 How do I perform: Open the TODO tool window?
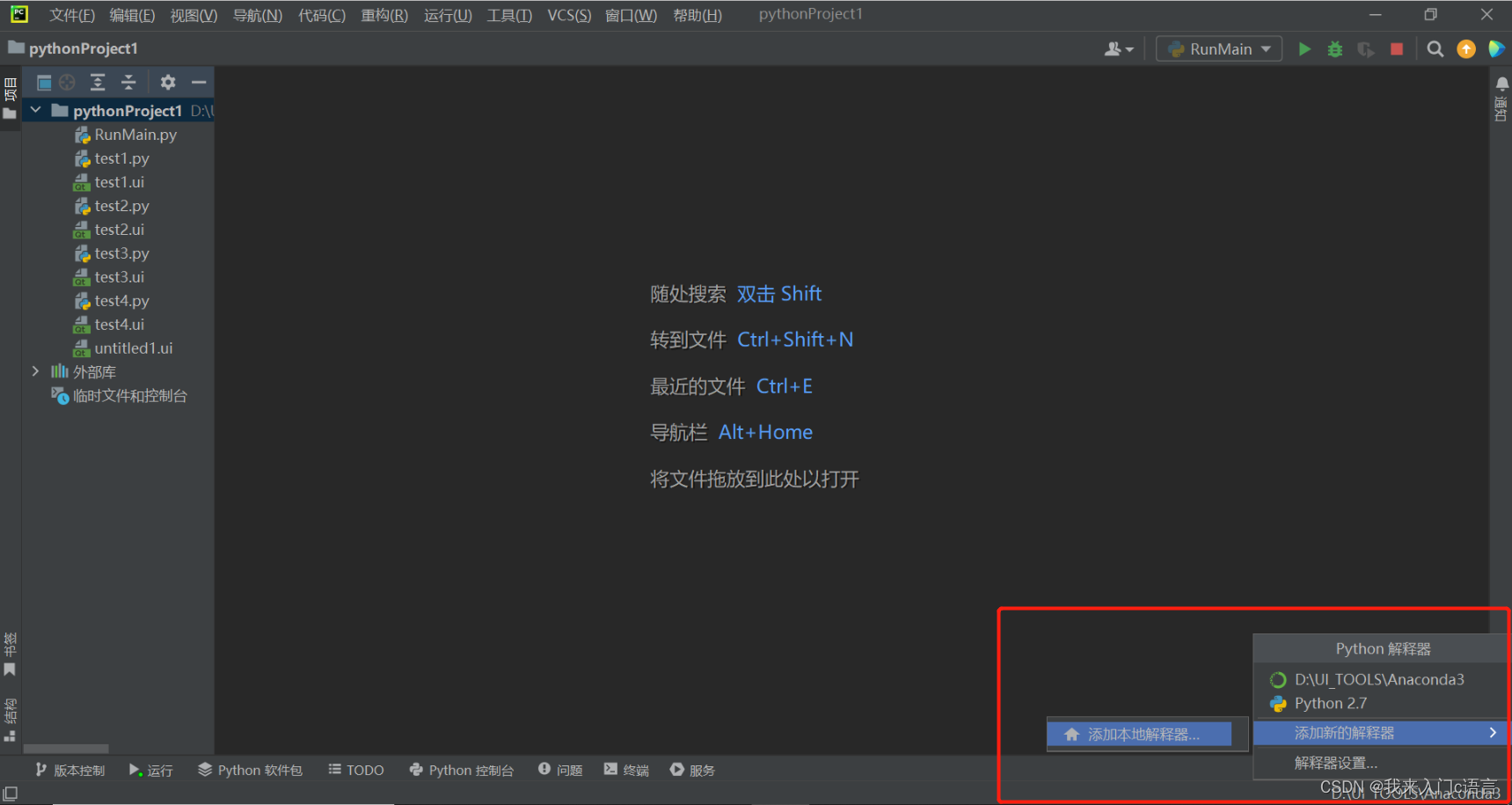point(356,770)
